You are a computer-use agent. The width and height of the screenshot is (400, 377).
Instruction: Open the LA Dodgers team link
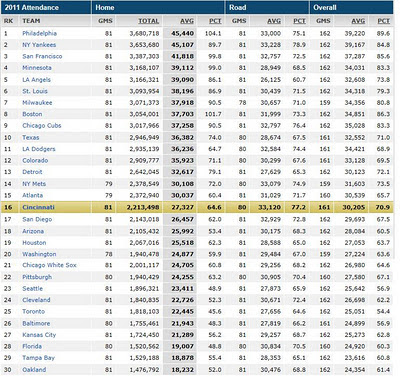coord(39,149)
